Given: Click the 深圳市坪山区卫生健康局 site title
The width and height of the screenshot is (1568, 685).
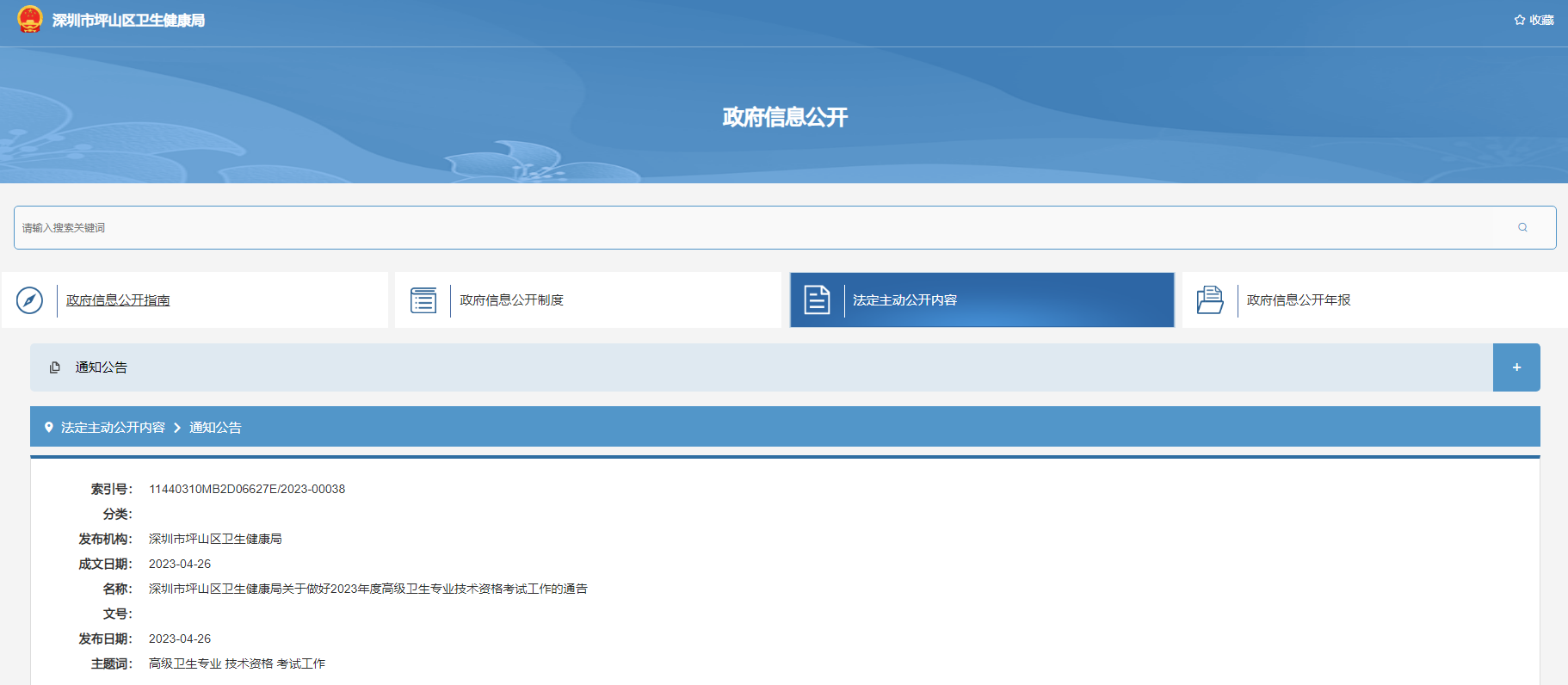Looking at the screenshot, I should coord(128,20).
